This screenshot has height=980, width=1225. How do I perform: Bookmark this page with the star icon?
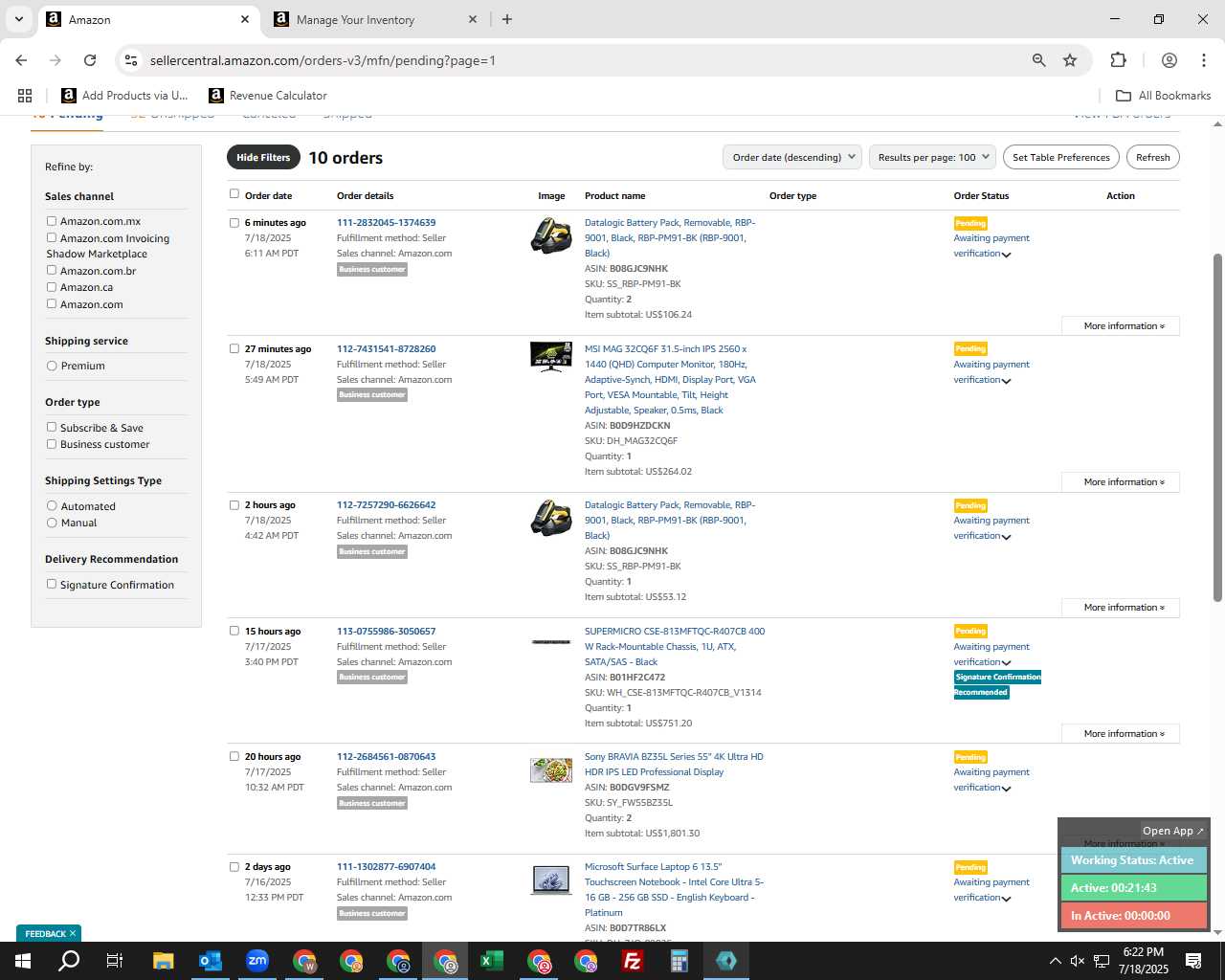coord(1070,60)
